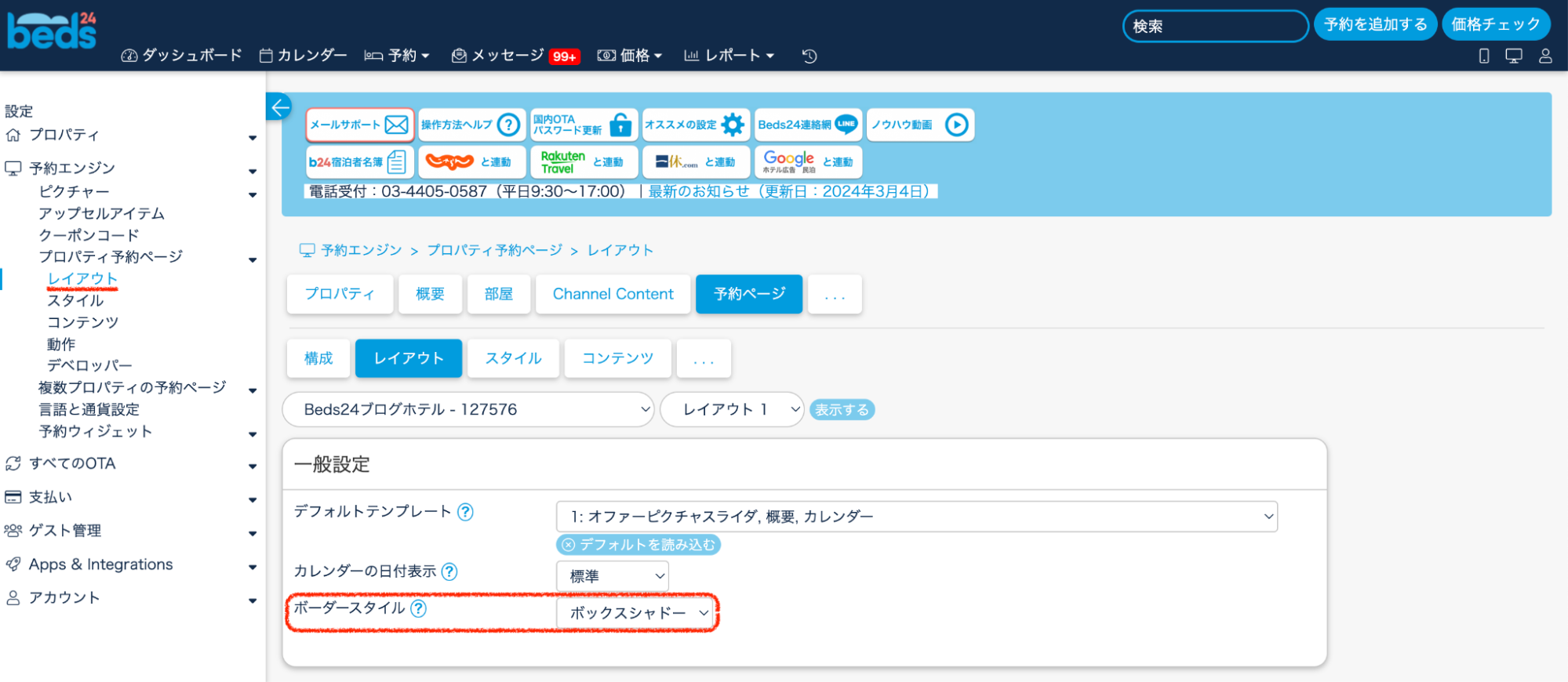
Task: Collapse sidebar with the blue back arrow
Action: pyautogui.click(x=279, y=107)
